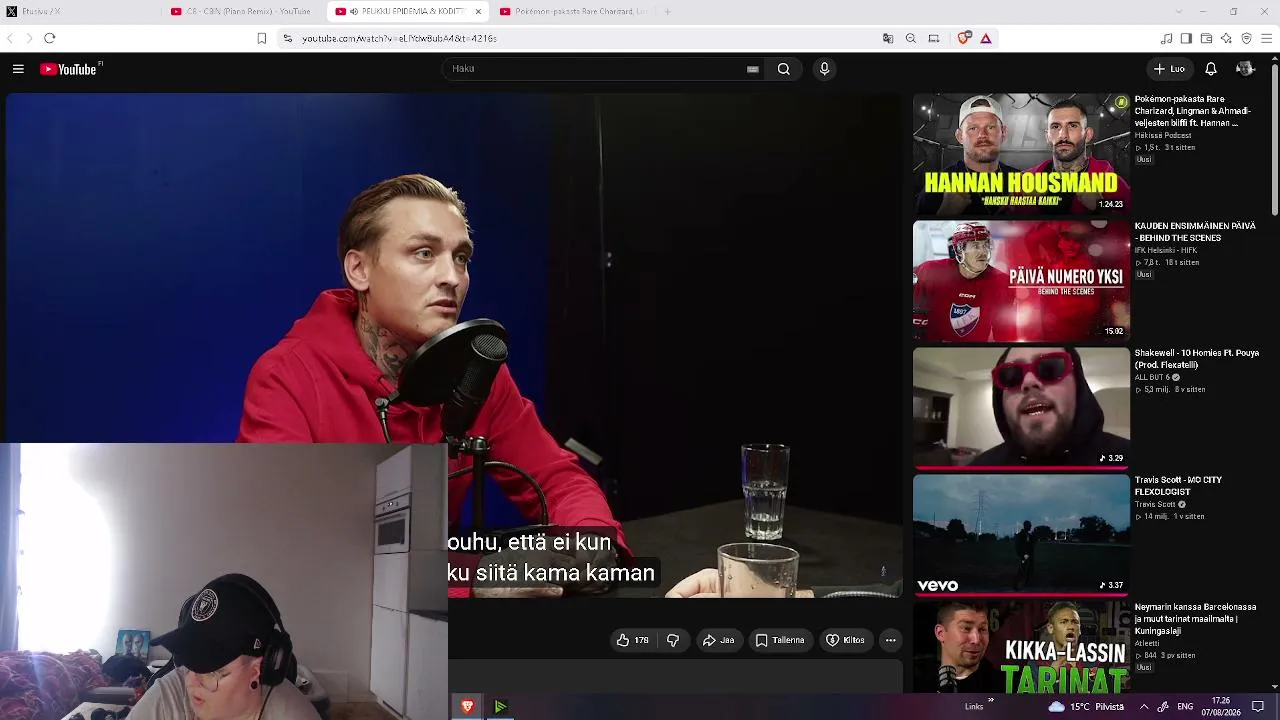Mute the tab via the audio speaker icon
Screen dimensions: 1280x720
pyautogui.click(x=354, y=12)
